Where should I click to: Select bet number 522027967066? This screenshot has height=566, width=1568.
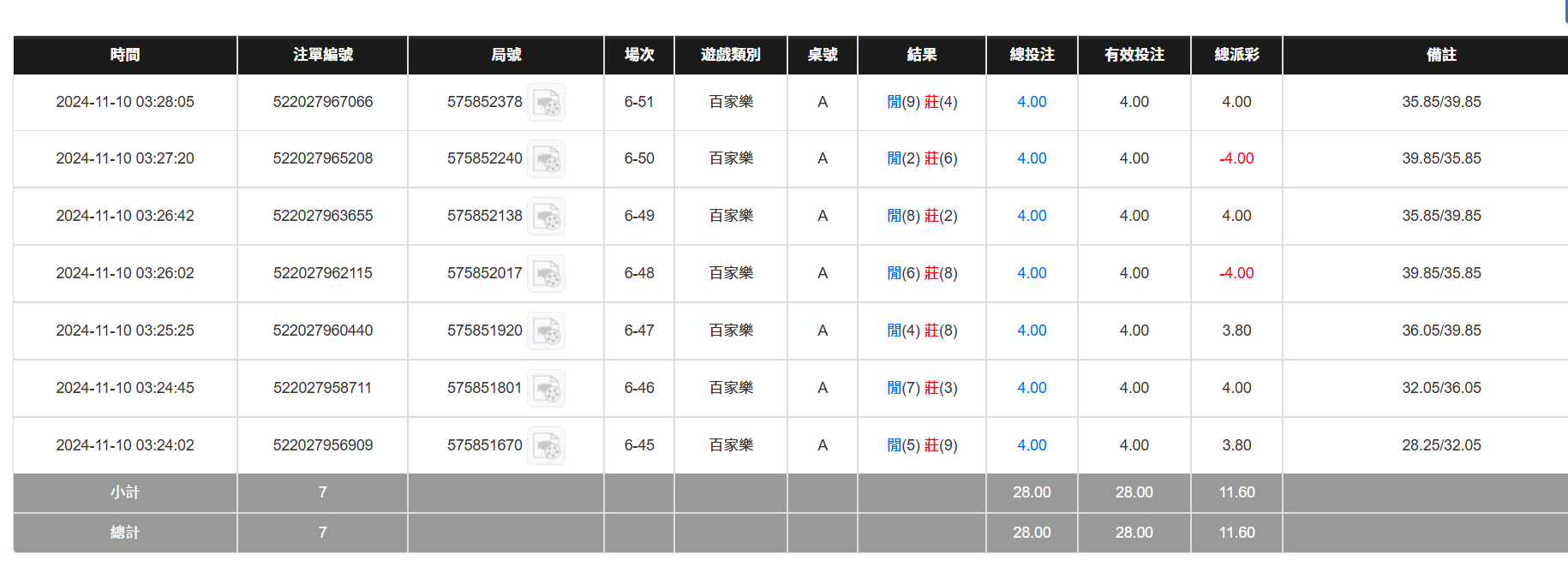tap(322, 102)
